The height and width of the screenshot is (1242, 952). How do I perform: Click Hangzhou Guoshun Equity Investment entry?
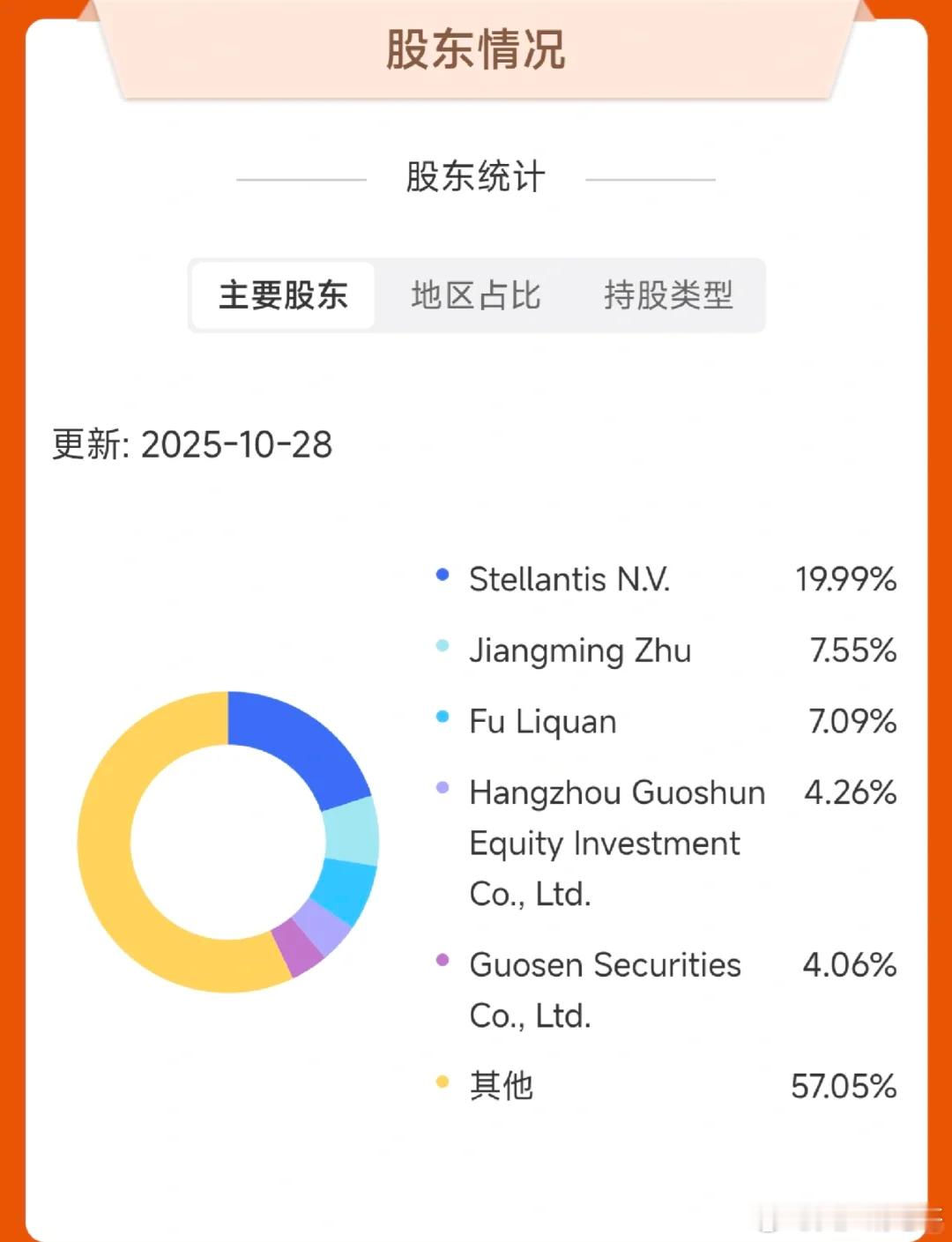pyautogui.click(x=617, y=843)
